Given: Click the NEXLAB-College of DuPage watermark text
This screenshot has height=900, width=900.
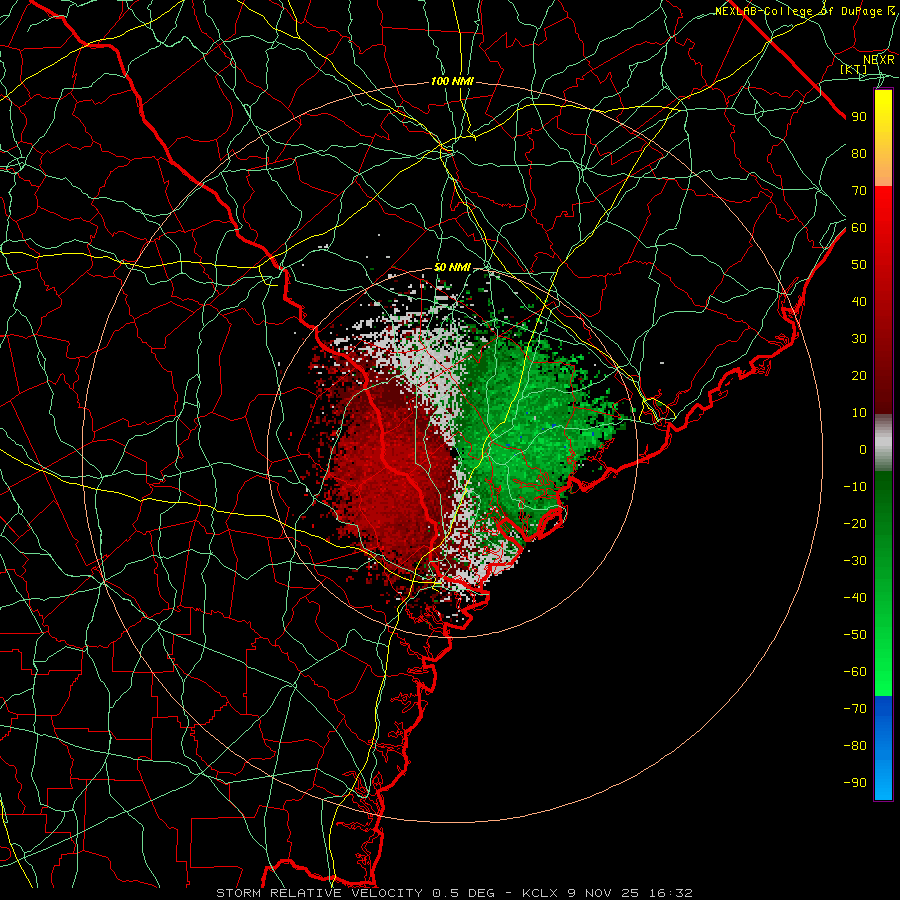Looking at the screenshot, I should click(805, 11).
